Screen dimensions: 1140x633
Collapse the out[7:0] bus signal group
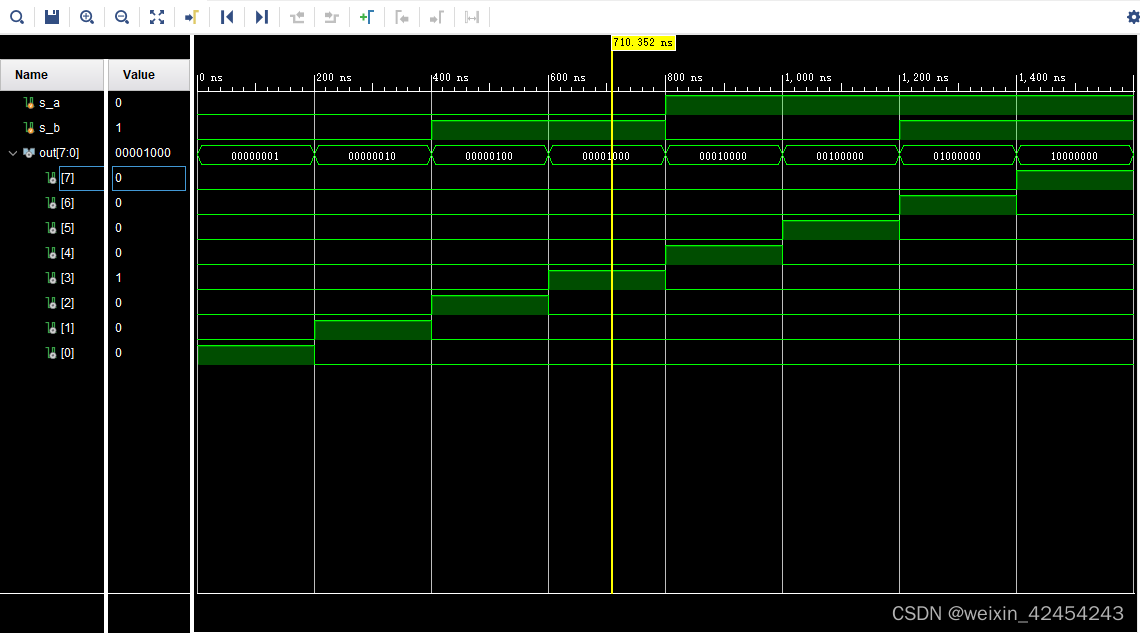tap(12, 153)
